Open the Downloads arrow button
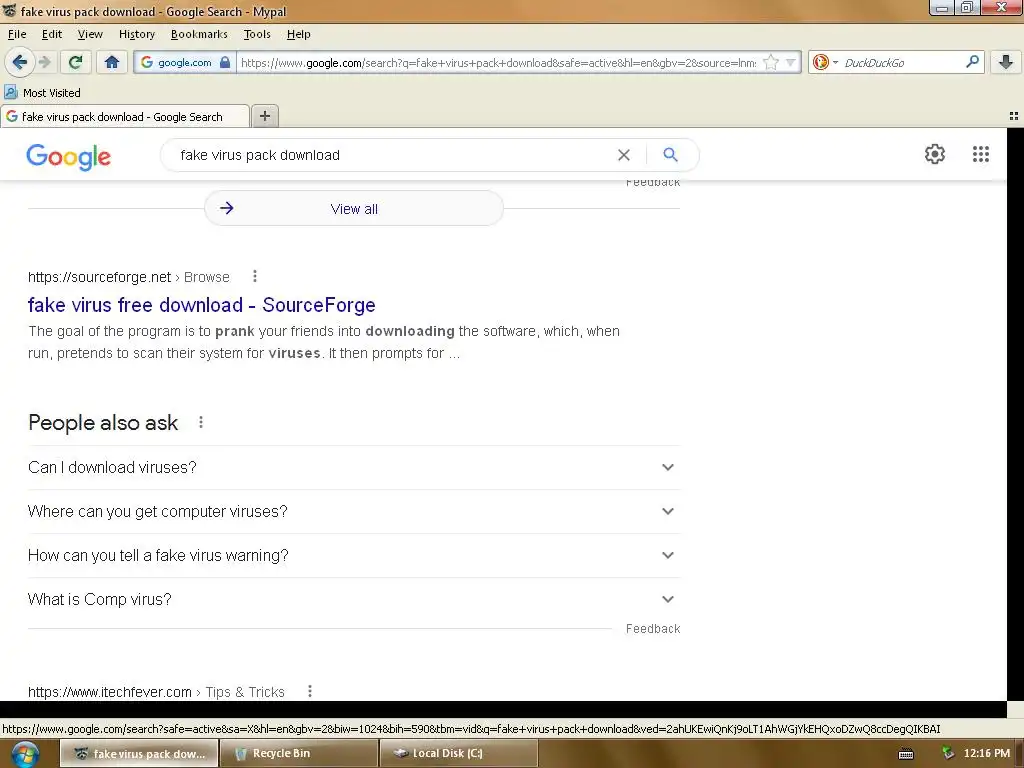1024x768 pixels. pyautogui.click(x=1006, y=62)
